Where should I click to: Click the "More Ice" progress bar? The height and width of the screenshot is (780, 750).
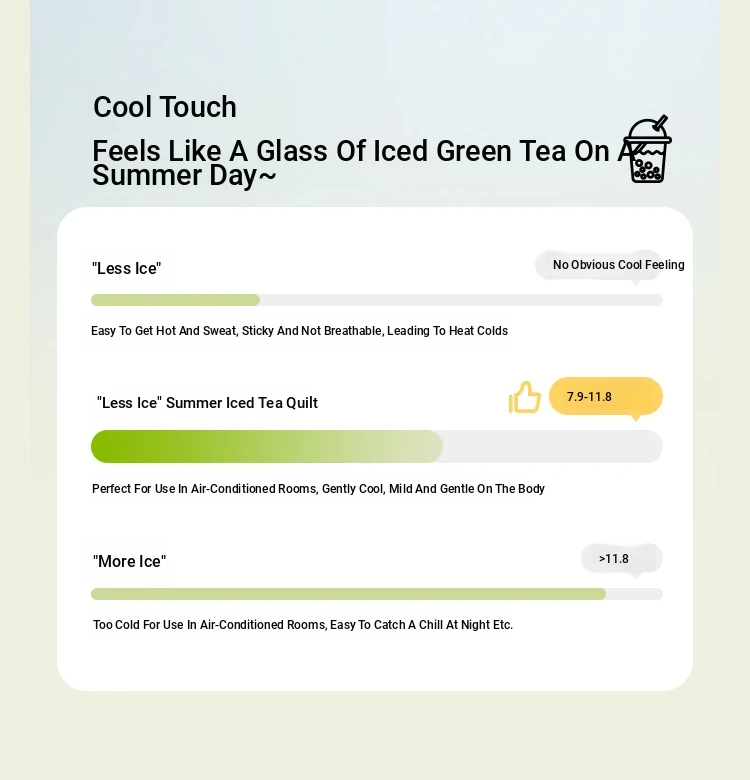click(376, 594)
